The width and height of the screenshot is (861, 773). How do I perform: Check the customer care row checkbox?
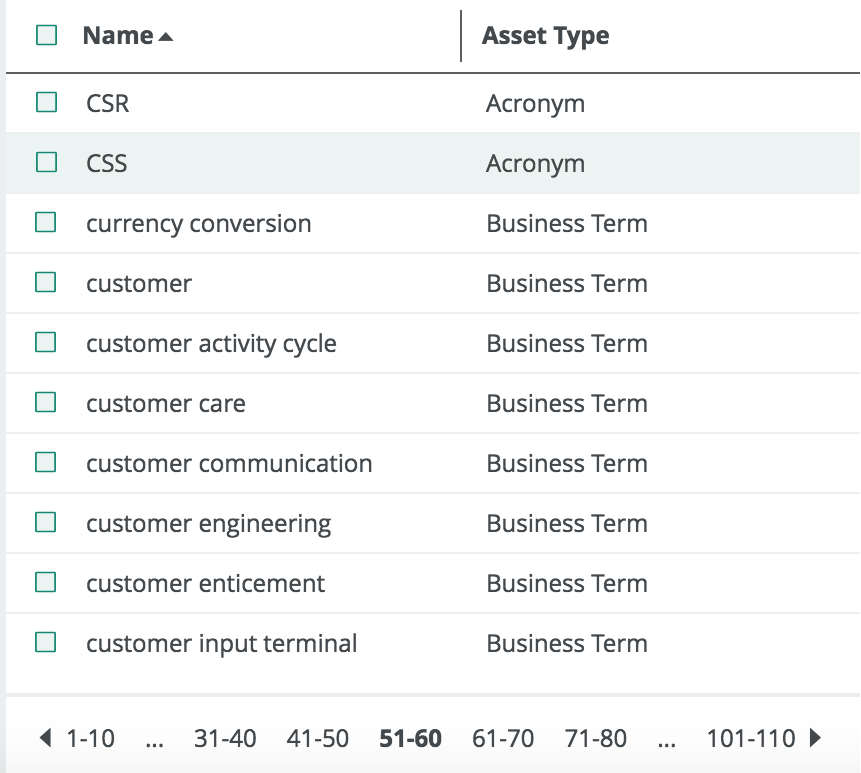click(46, 403)
